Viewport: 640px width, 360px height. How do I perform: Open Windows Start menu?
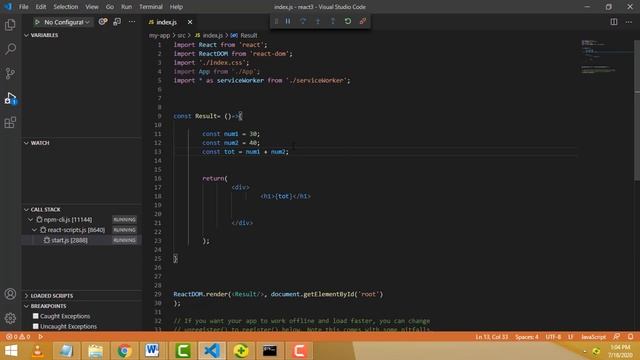pyautogui.click(x=11, y=351)
